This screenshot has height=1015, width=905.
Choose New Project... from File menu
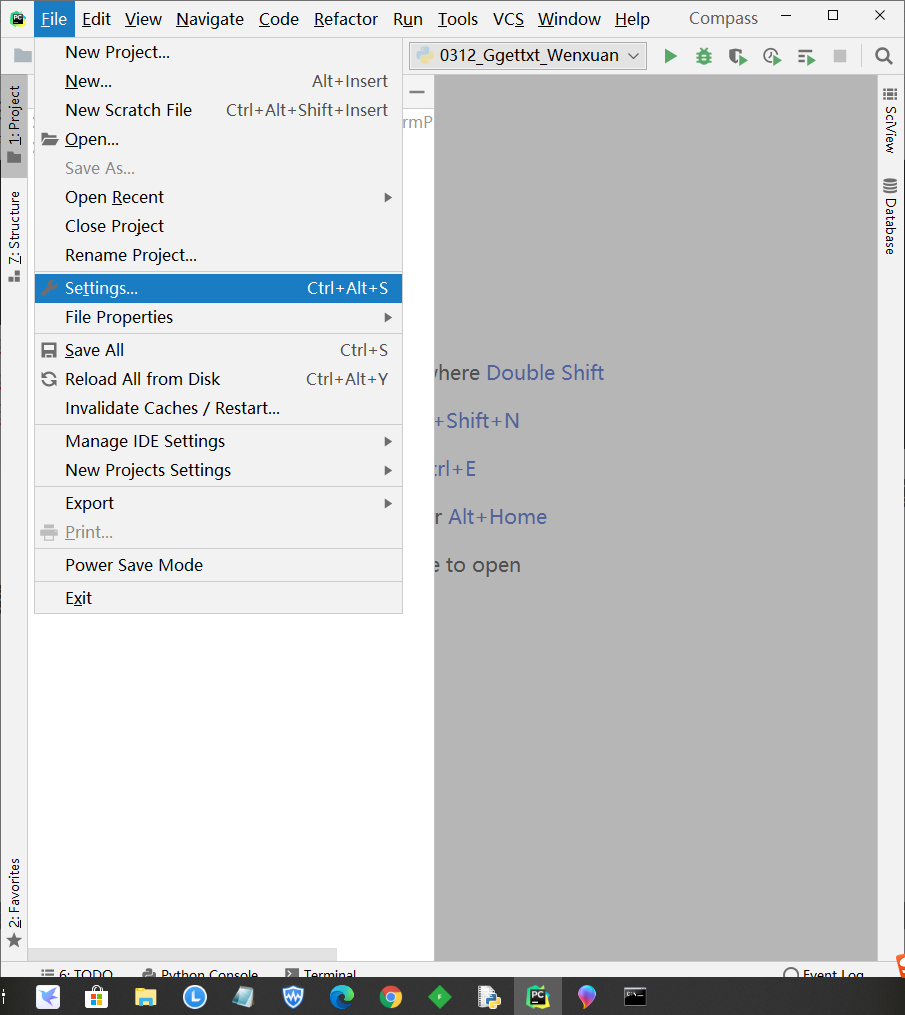(218, 52)
